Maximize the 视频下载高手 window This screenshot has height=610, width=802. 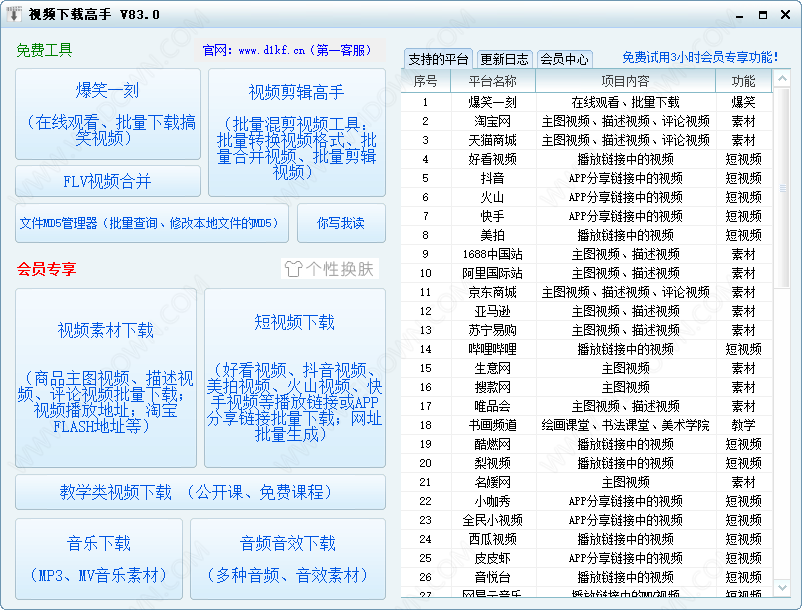point(763,15)
